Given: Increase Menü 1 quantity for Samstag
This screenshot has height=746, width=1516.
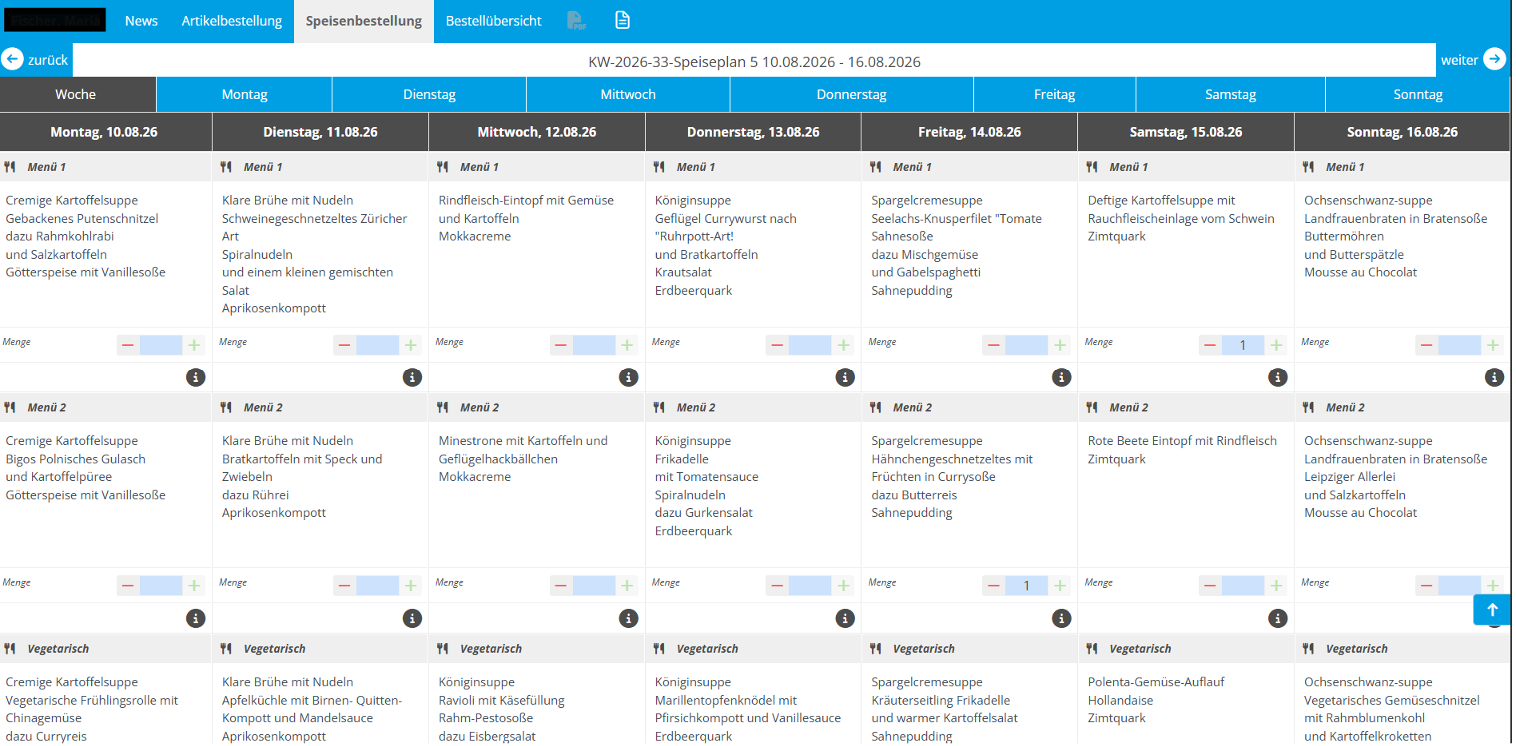Looking at the screenshot, I should [x=1276, y=345].
